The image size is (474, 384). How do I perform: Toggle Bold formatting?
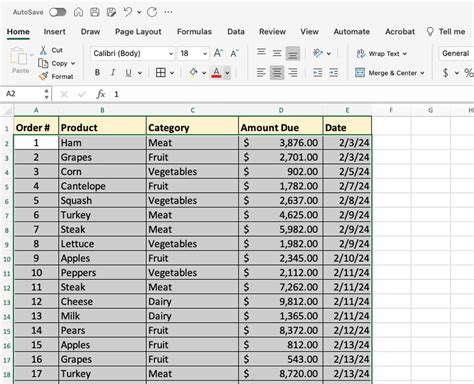coord(97,72)
